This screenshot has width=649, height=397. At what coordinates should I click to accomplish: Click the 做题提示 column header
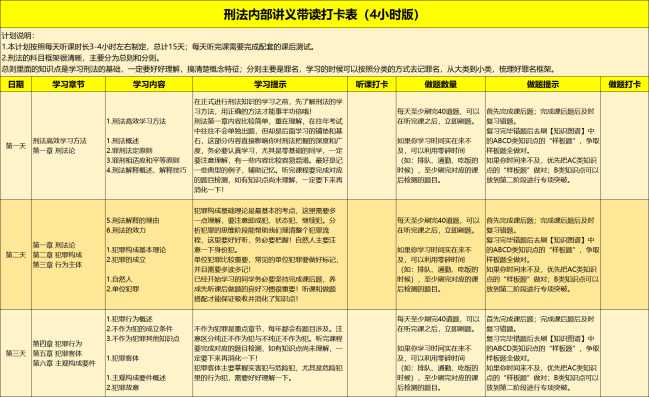(x=543, y=84)
